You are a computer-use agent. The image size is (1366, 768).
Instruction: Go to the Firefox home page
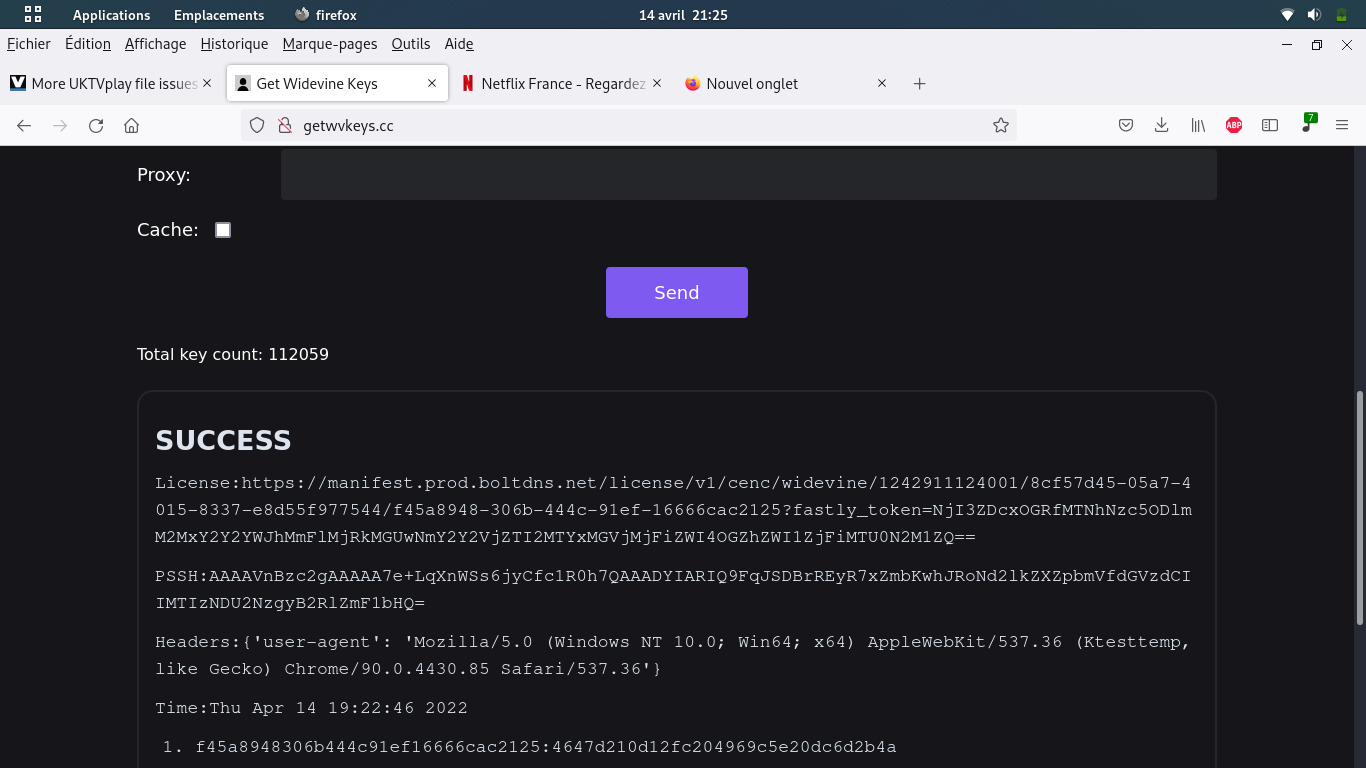pos(131,126)
